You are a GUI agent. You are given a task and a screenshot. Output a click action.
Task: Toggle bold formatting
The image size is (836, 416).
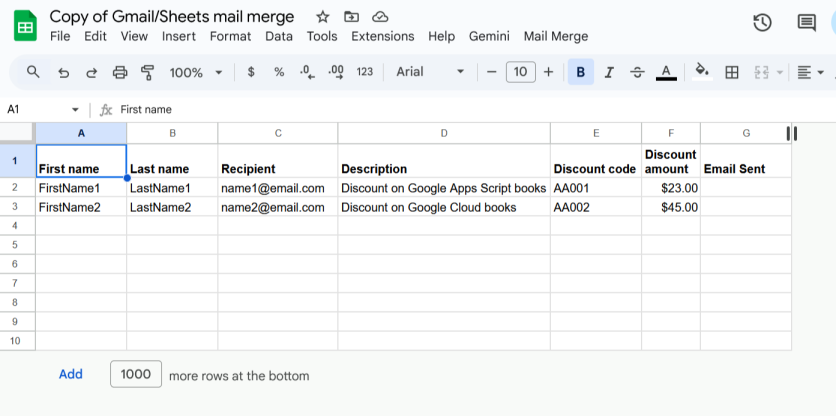pos(581,72)
